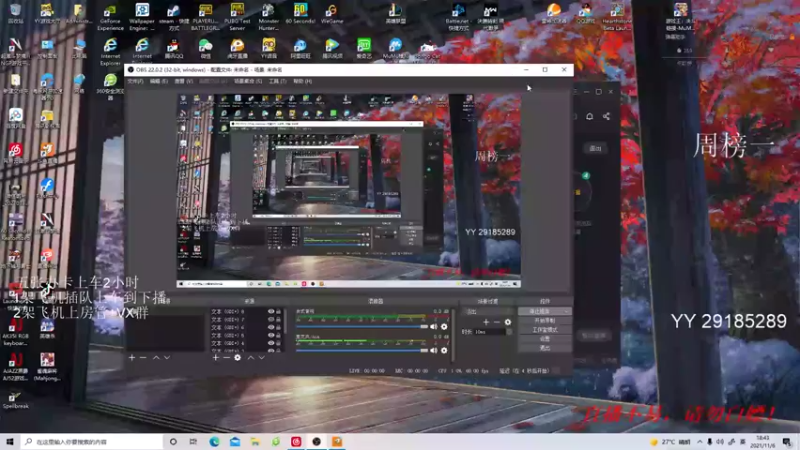The width and height of the screenshot is (800, 450).
Task: Adjust the second mixer channel volume slider
Action: [x=362, y=351]
